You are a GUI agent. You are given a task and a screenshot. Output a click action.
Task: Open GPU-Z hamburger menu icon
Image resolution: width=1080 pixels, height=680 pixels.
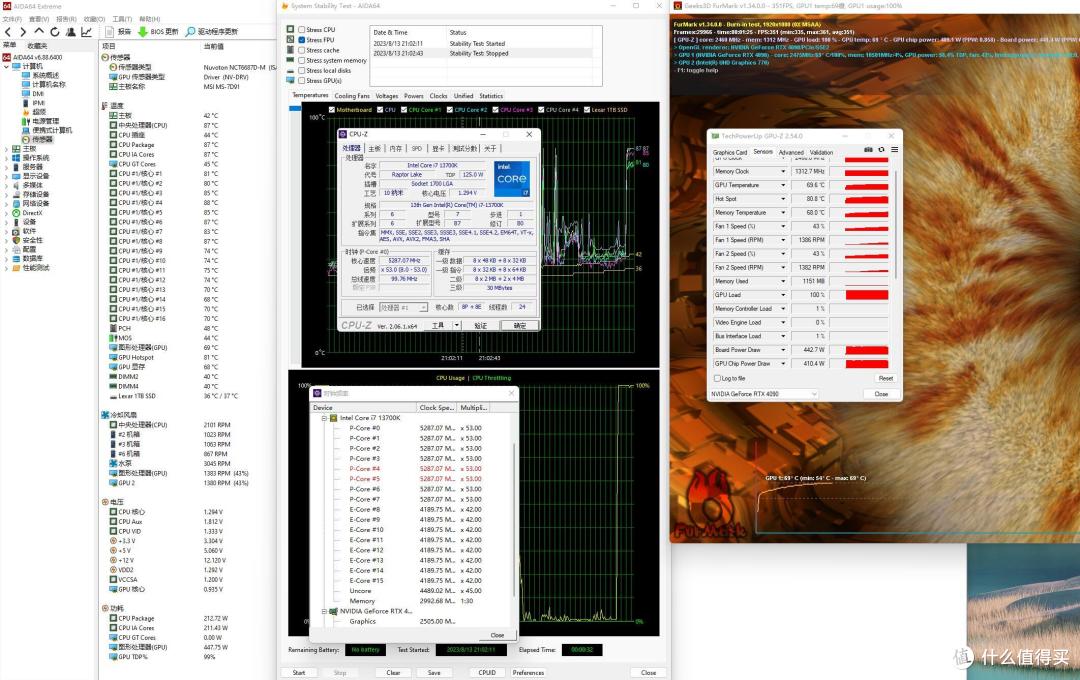pos(894,150)
